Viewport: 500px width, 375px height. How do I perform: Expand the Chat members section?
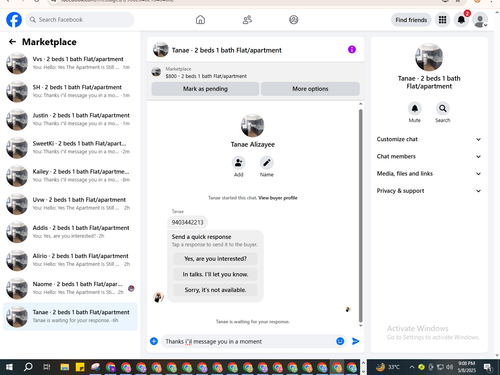(429, 156)
